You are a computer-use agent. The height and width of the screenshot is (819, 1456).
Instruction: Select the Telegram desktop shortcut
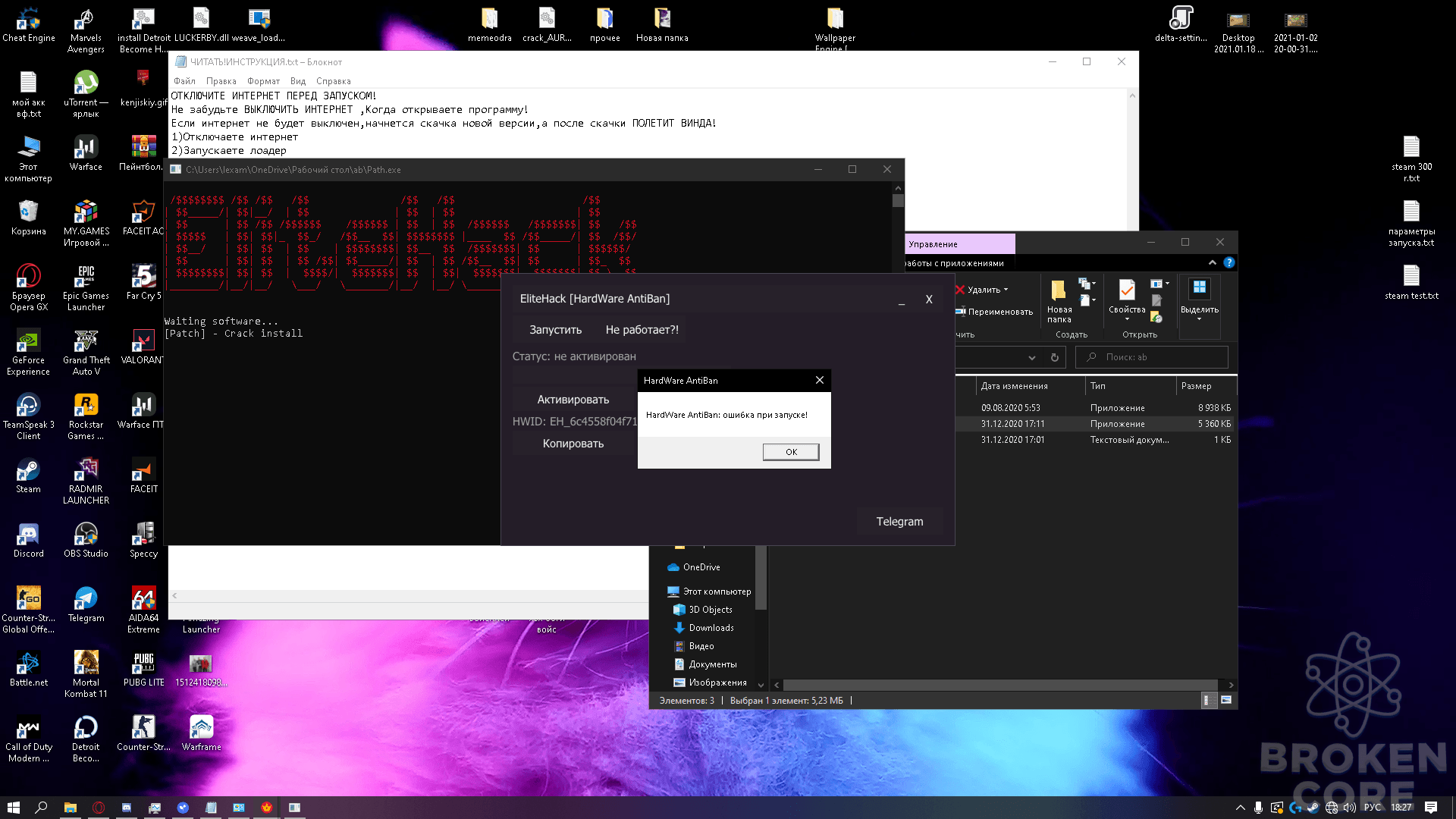tap(86, 605)
